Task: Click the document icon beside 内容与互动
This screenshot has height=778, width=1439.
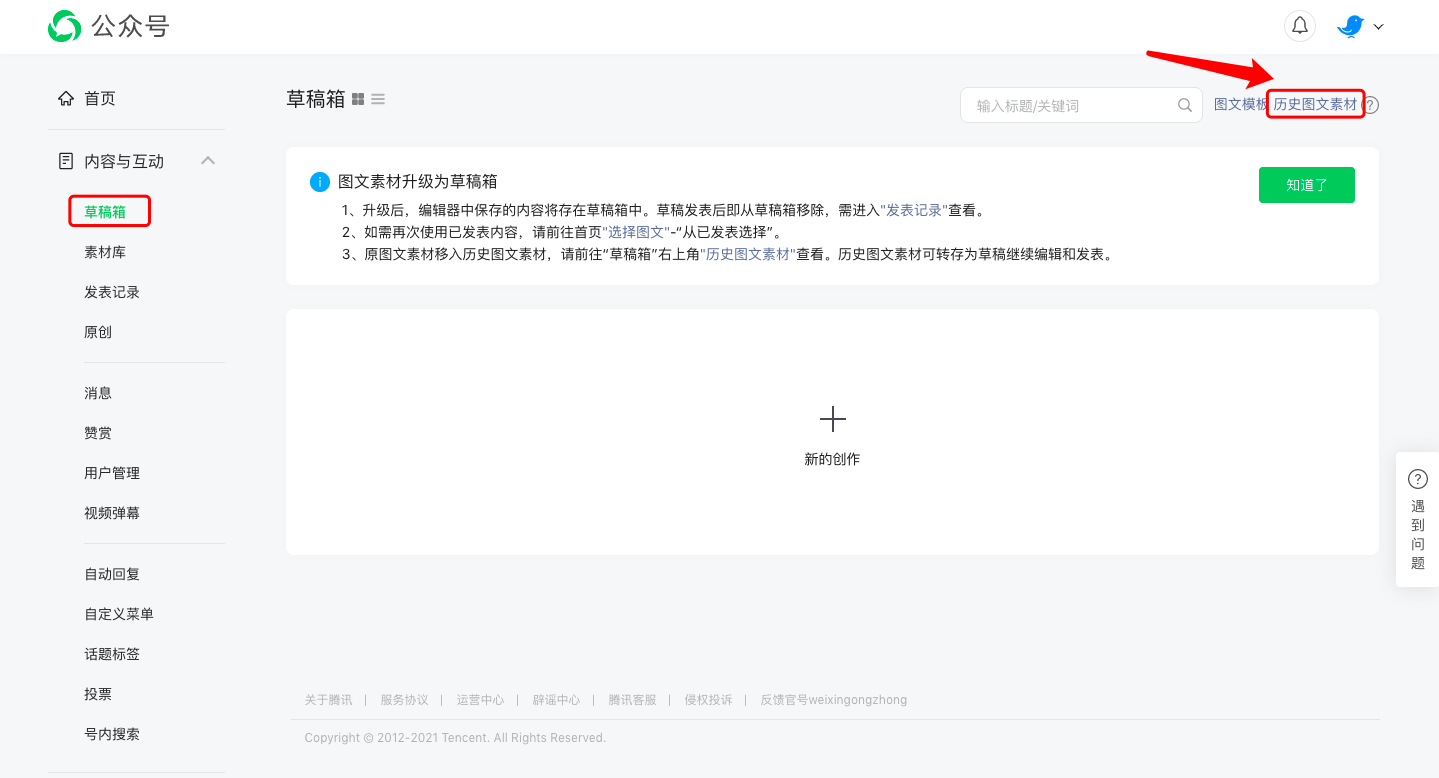Action: [64, 160]
